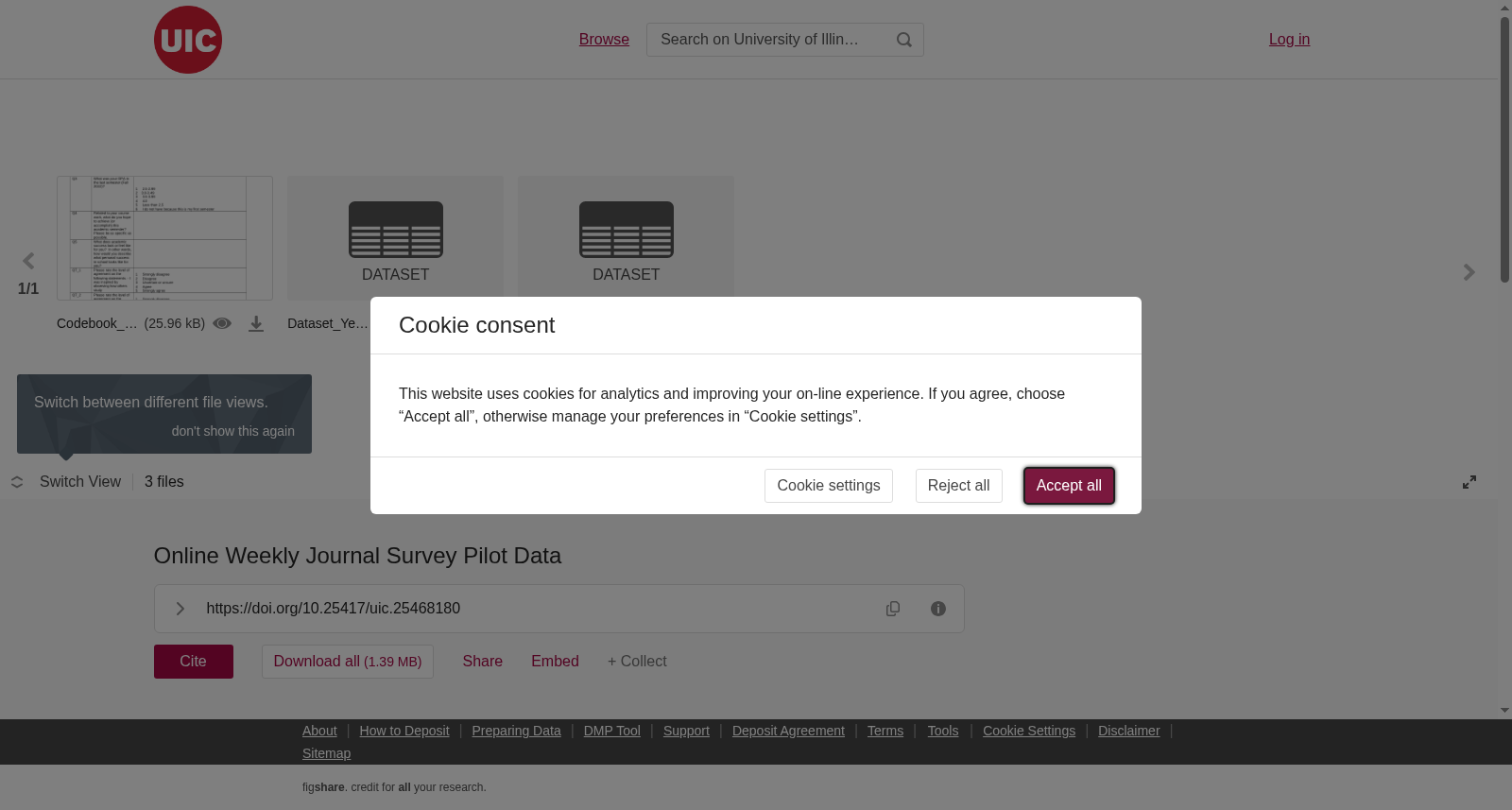The image size is (1512, 810).
Task: Expand the DOI citation chevron
Action: (x=180, y=609)
